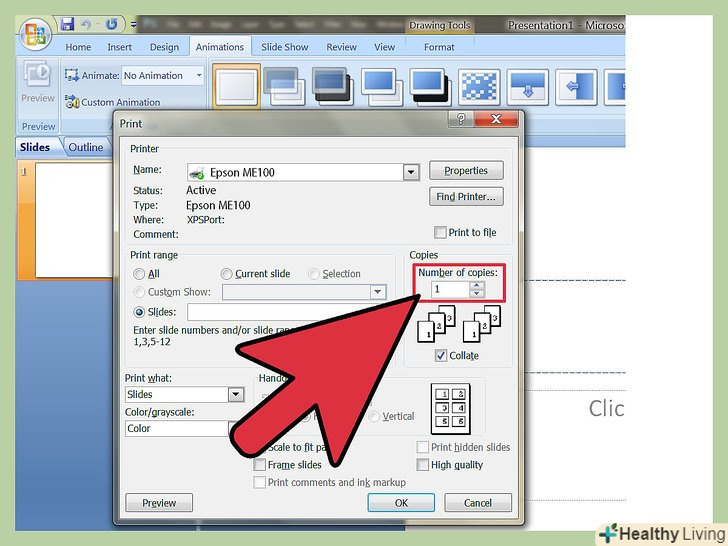728x546 pixels.
Task: Switch to the Insert ribbon tab
Action: (x=119, y=47)
